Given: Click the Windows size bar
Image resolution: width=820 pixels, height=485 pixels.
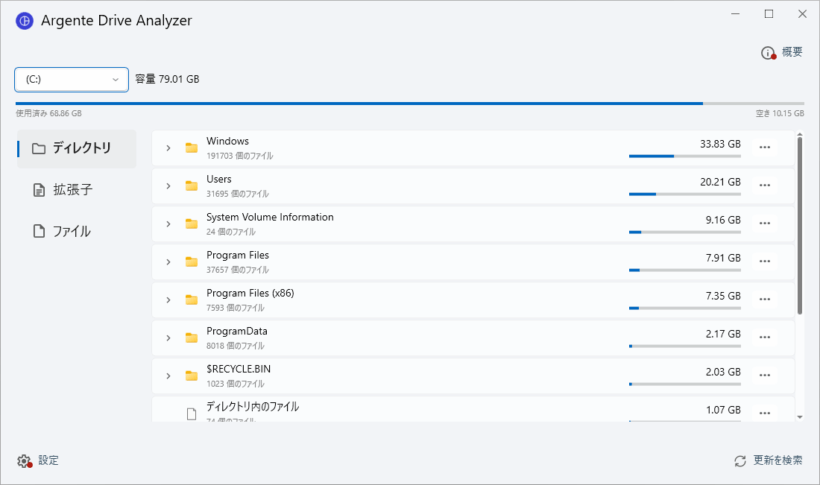Looking at the screenshot, I should pyautogui.click(x=685, y=156).
